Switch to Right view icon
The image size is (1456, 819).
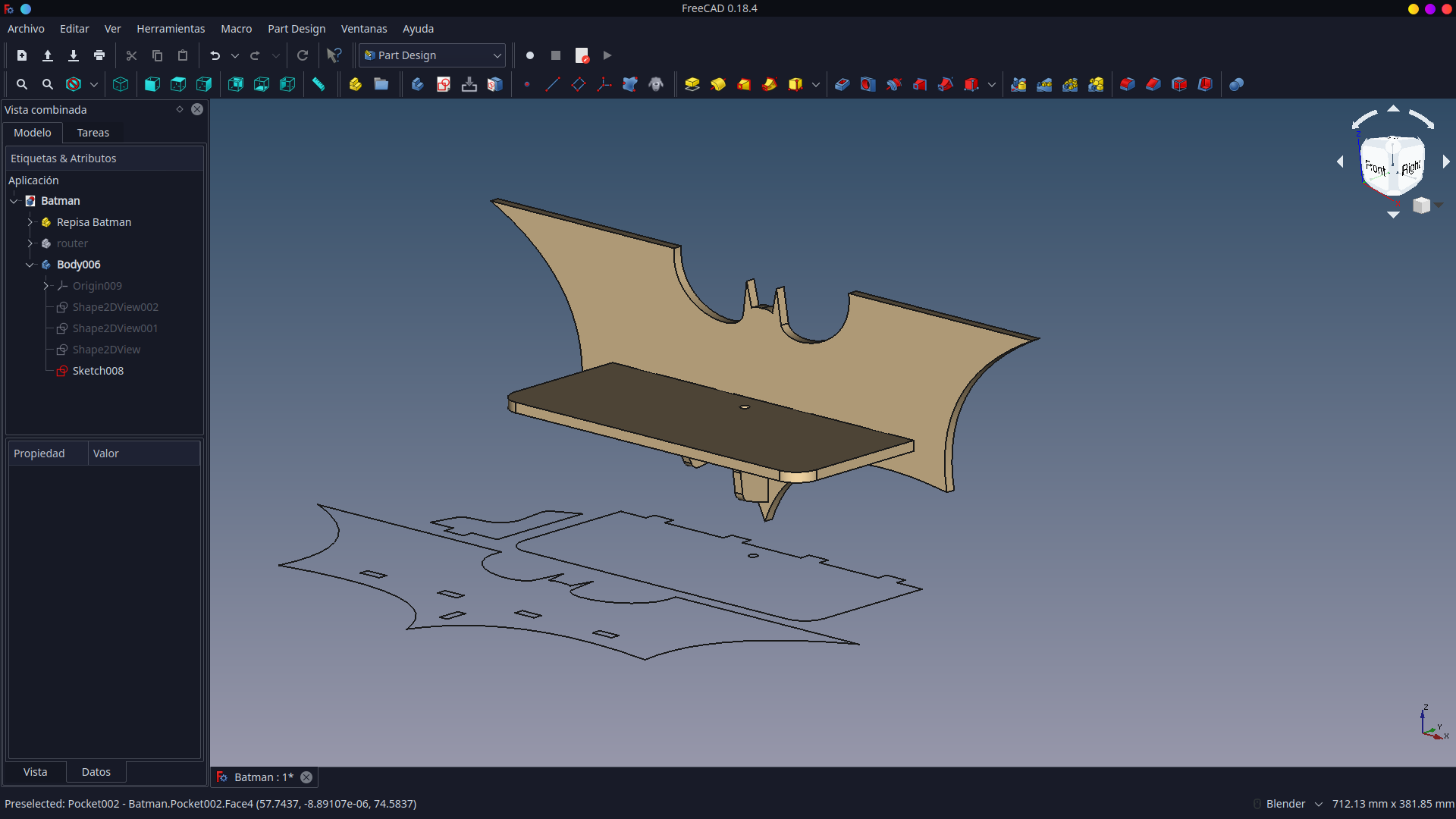coord(204,84)
